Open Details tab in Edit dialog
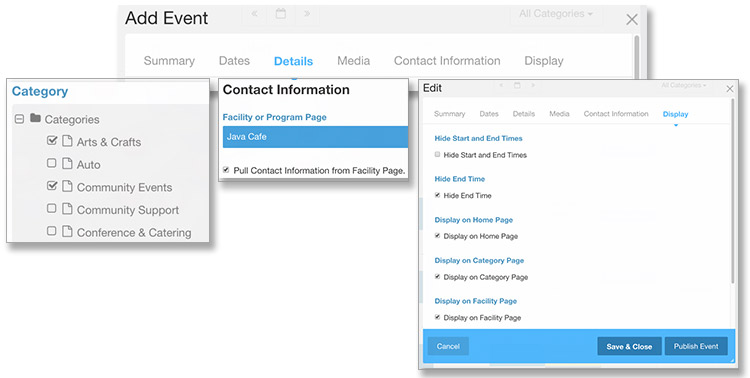The image size is (750, 378). (x=524, y=114)
